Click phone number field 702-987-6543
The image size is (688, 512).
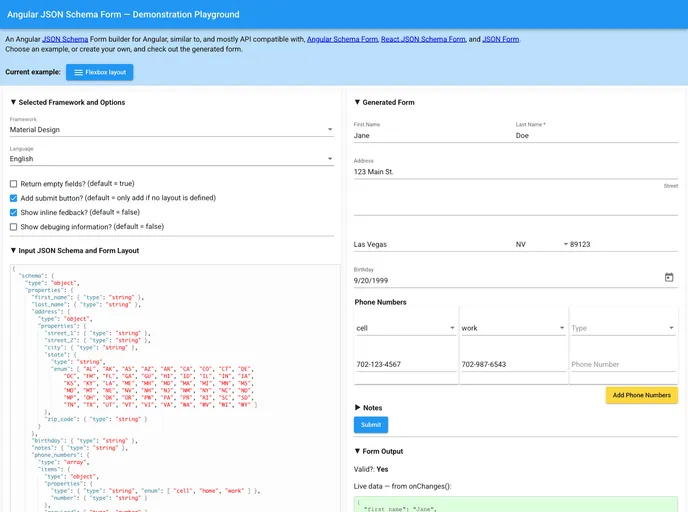pyautogui.click(x=513, y=364)
